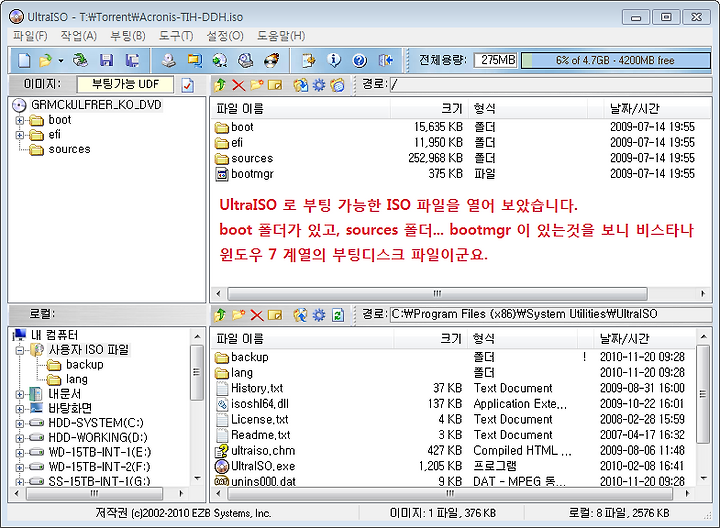Click the image pane red Delete X

[x=238, y=85]
